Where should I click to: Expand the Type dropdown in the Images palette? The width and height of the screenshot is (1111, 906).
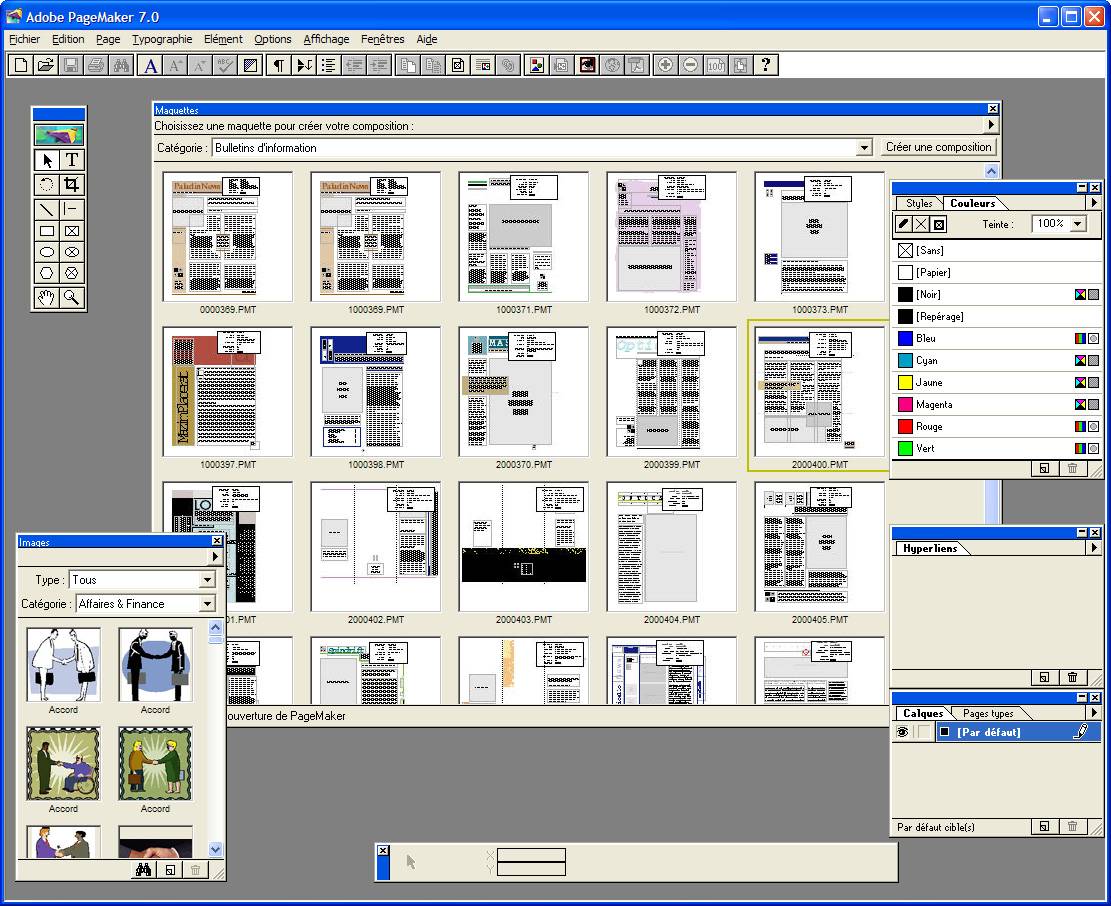208,580
